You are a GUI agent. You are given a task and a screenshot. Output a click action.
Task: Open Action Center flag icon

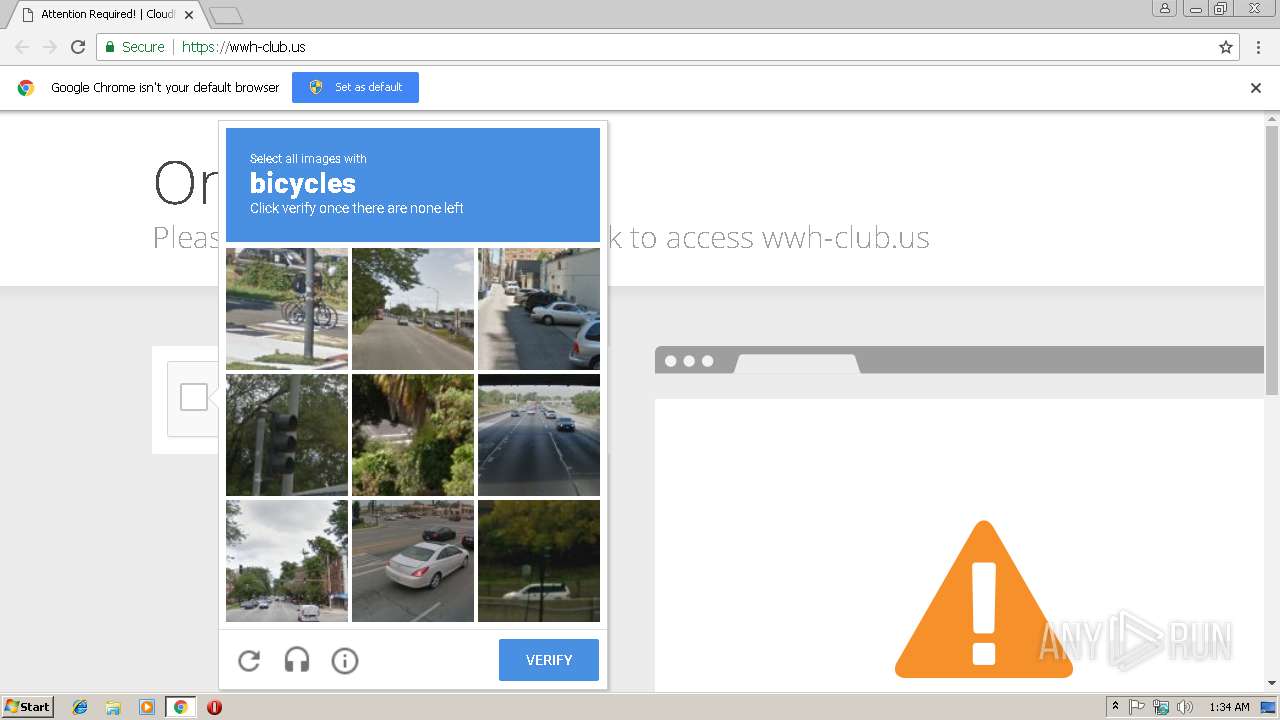pos(1137,707)
